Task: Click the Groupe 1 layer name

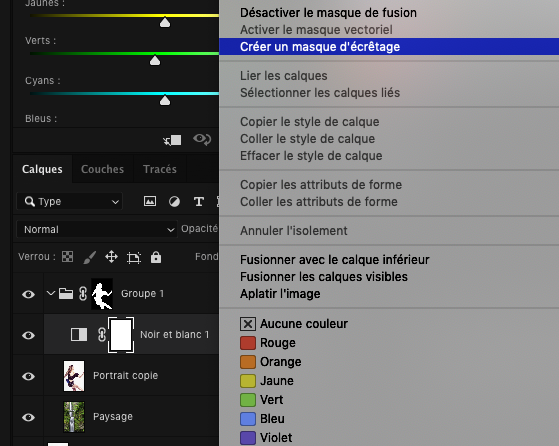Action: click(x=143, y=294)
